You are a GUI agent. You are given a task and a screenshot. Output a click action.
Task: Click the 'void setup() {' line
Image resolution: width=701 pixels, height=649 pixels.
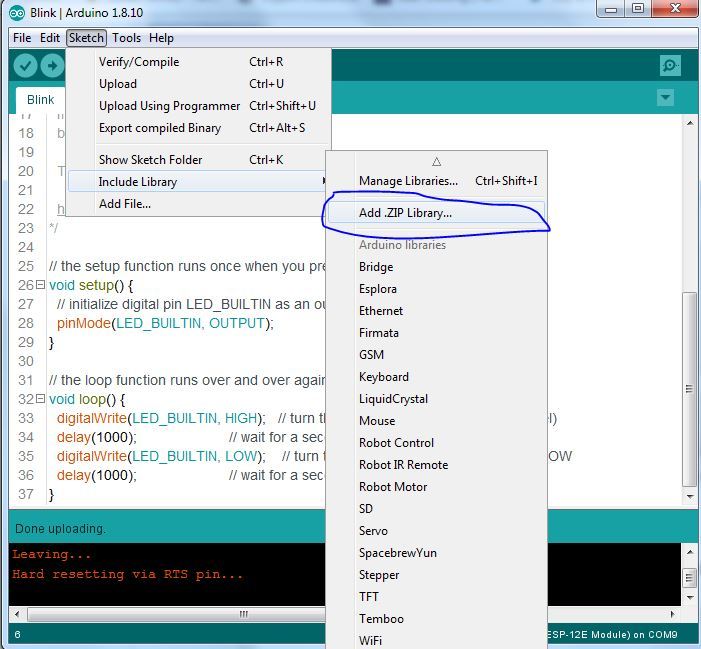click(x=91, y=285)
